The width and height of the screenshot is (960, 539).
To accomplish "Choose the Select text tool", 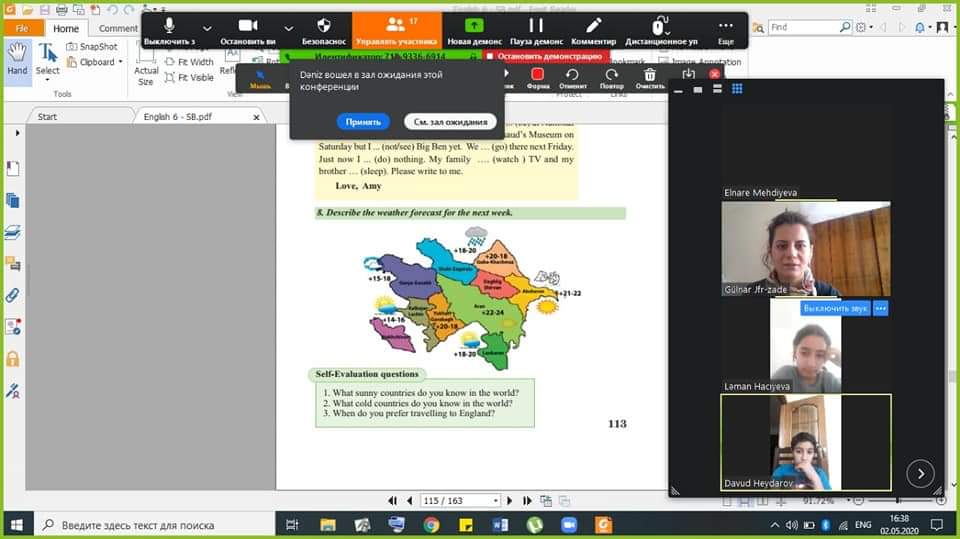I will (48, 60).
